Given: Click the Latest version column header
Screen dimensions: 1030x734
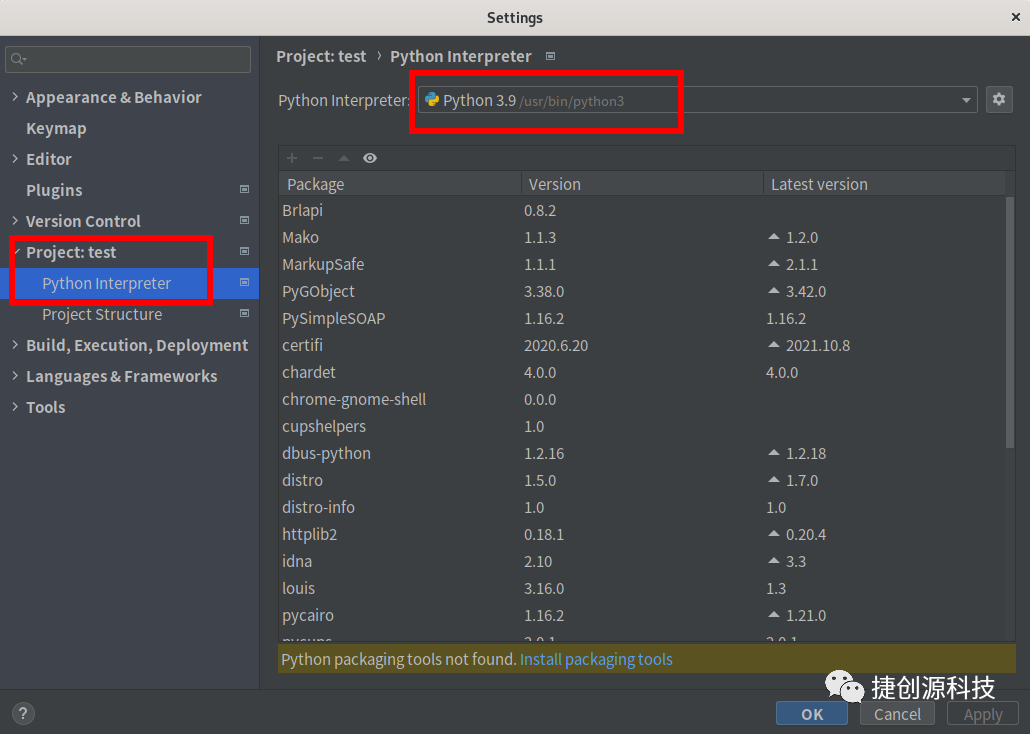Looking at the screenshot, I should pos(884,184).
